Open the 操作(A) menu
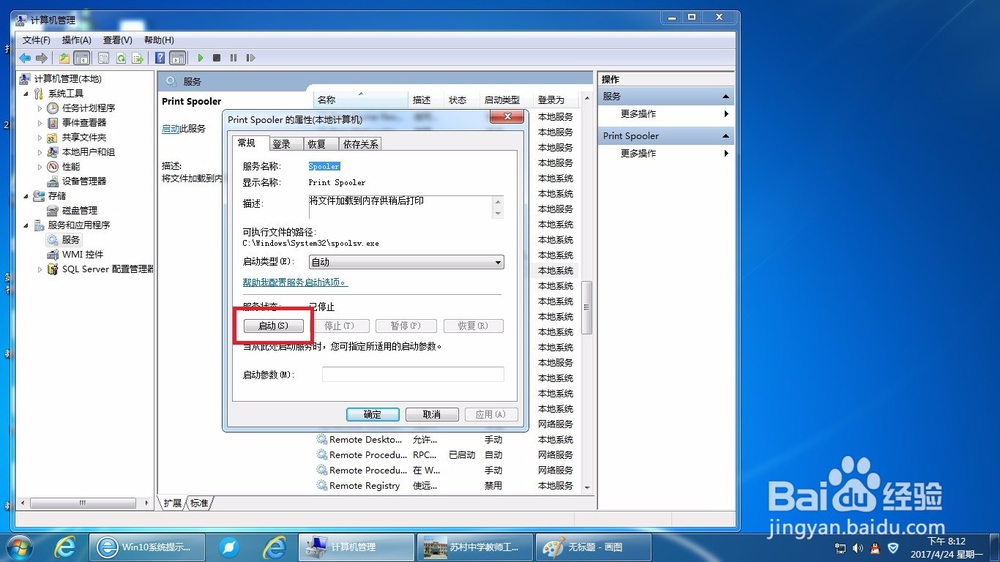Screen dimensions: 1000x562 (77, 40)
